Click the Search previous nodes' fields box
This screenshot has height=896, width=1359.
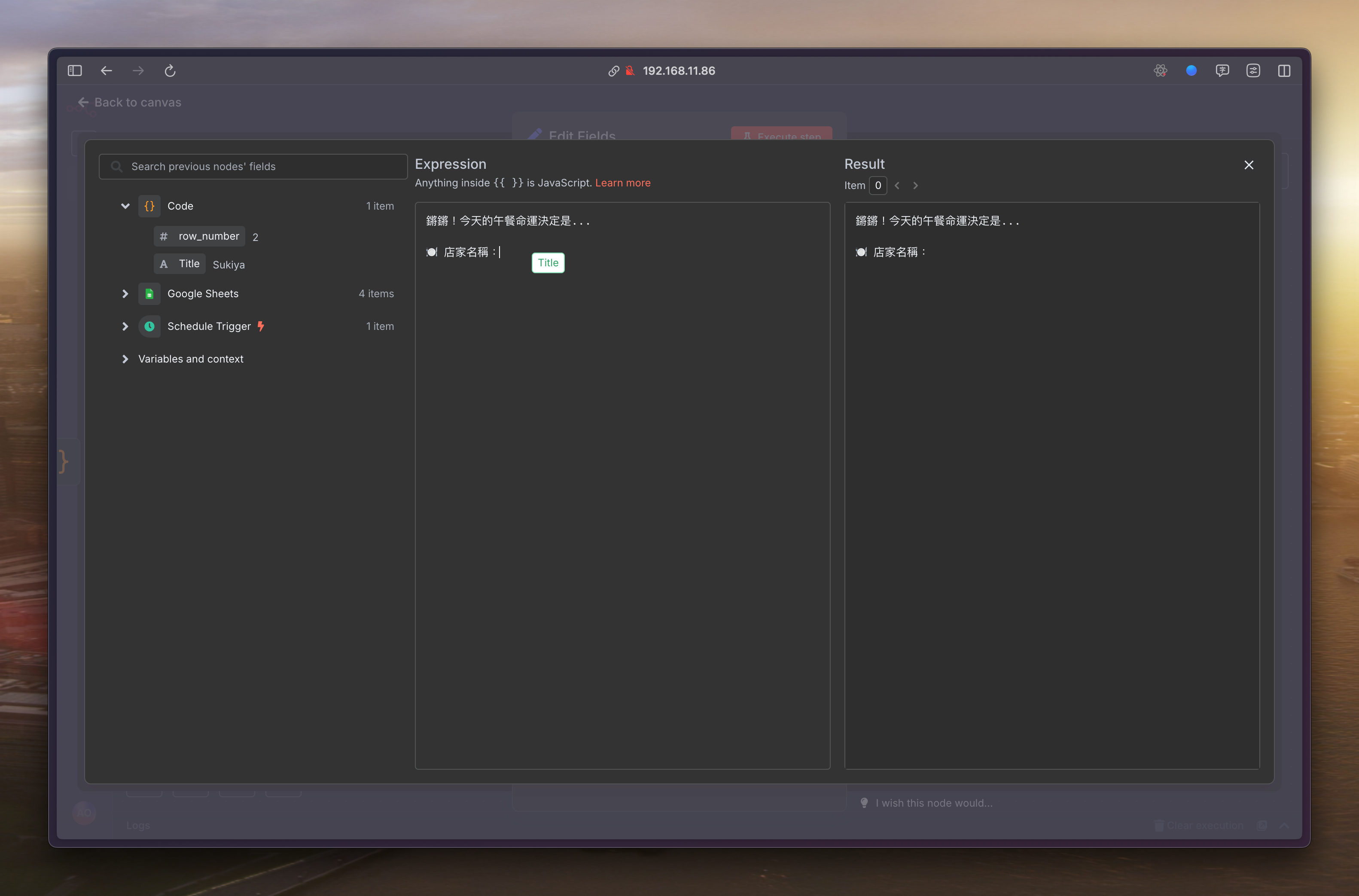point(253,166)
